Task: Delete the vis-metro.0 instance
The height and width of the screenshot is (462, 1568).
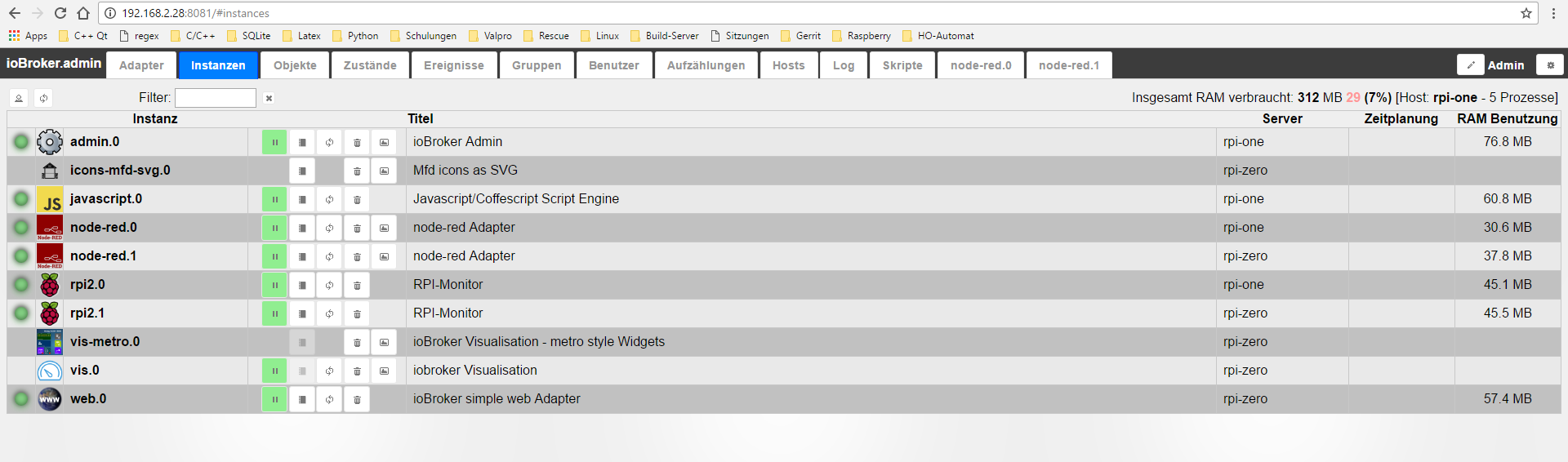Action: tap(357, 342)
